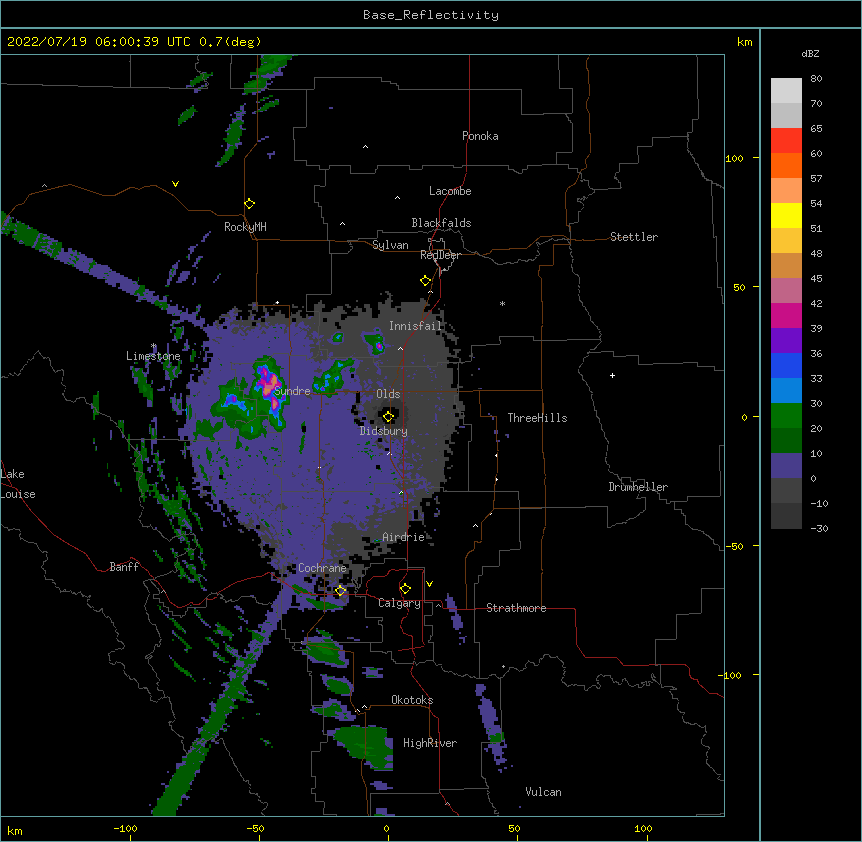Select the Strathmore label

(x=516, y=608)
